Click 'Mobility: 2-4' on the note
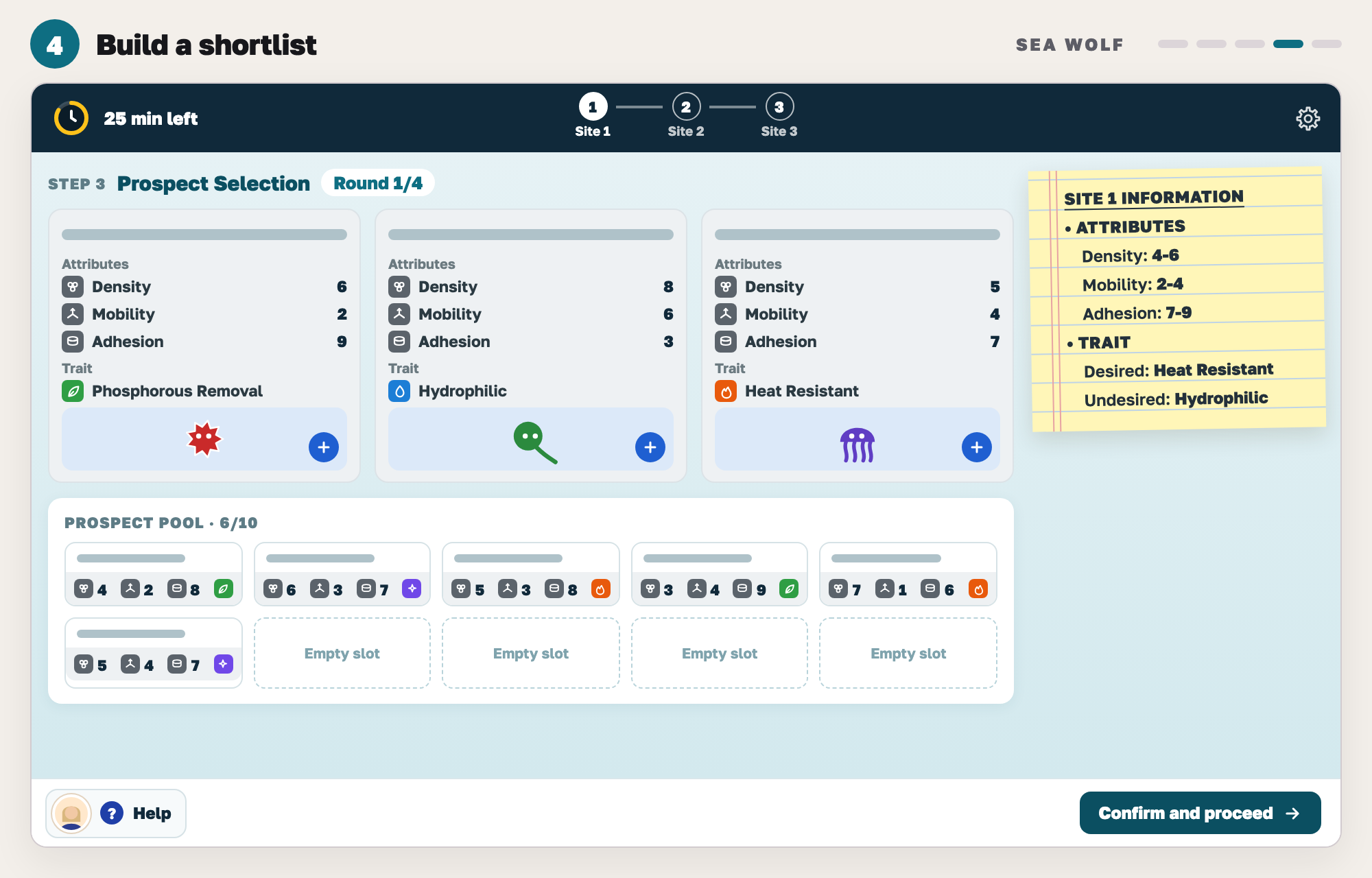This screenshot has height=878, width=1372. pyautogui.click(x=1133, y=285)
